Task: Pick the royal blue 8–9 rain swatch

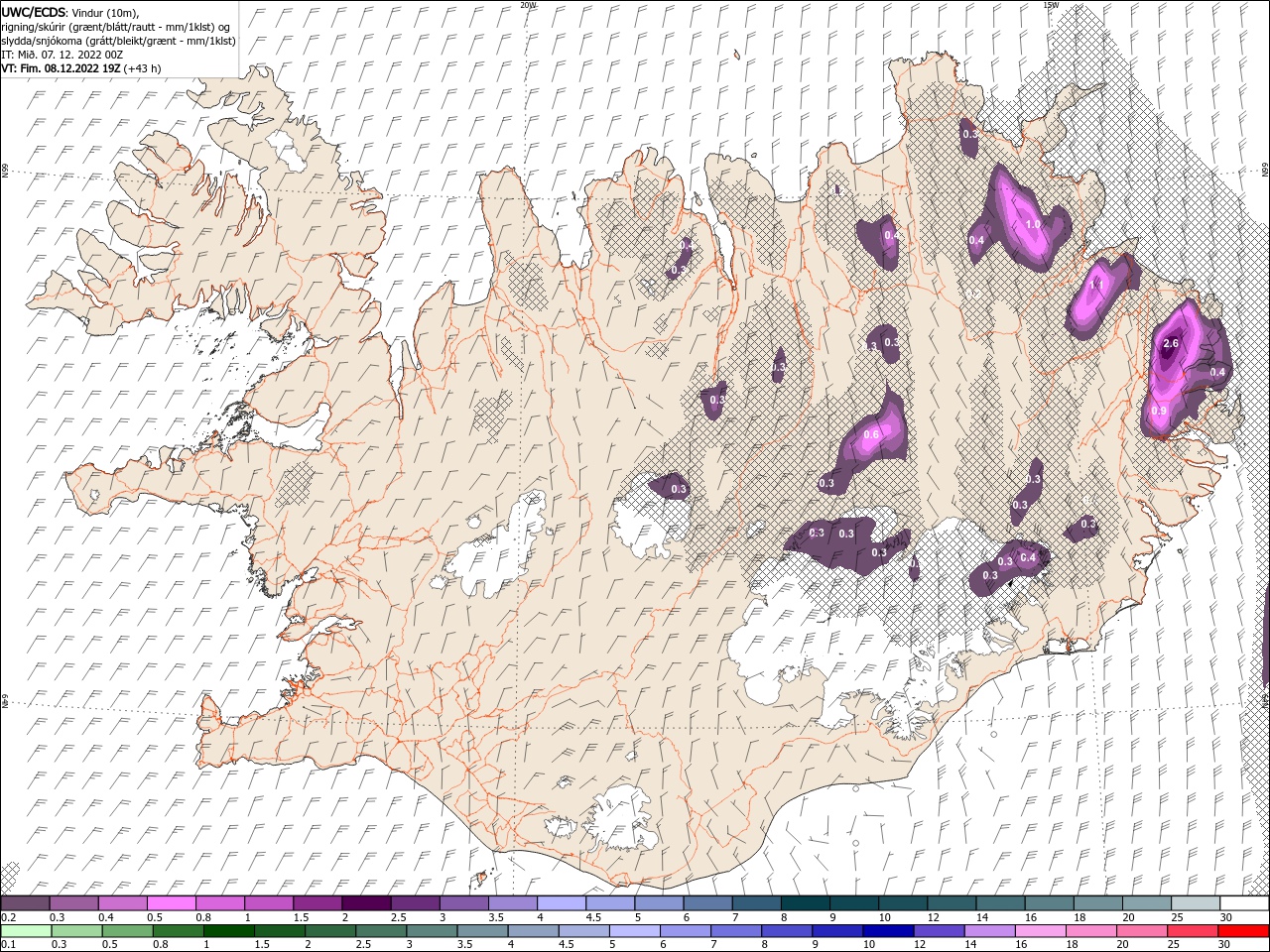Action: (x=787, y=931)
